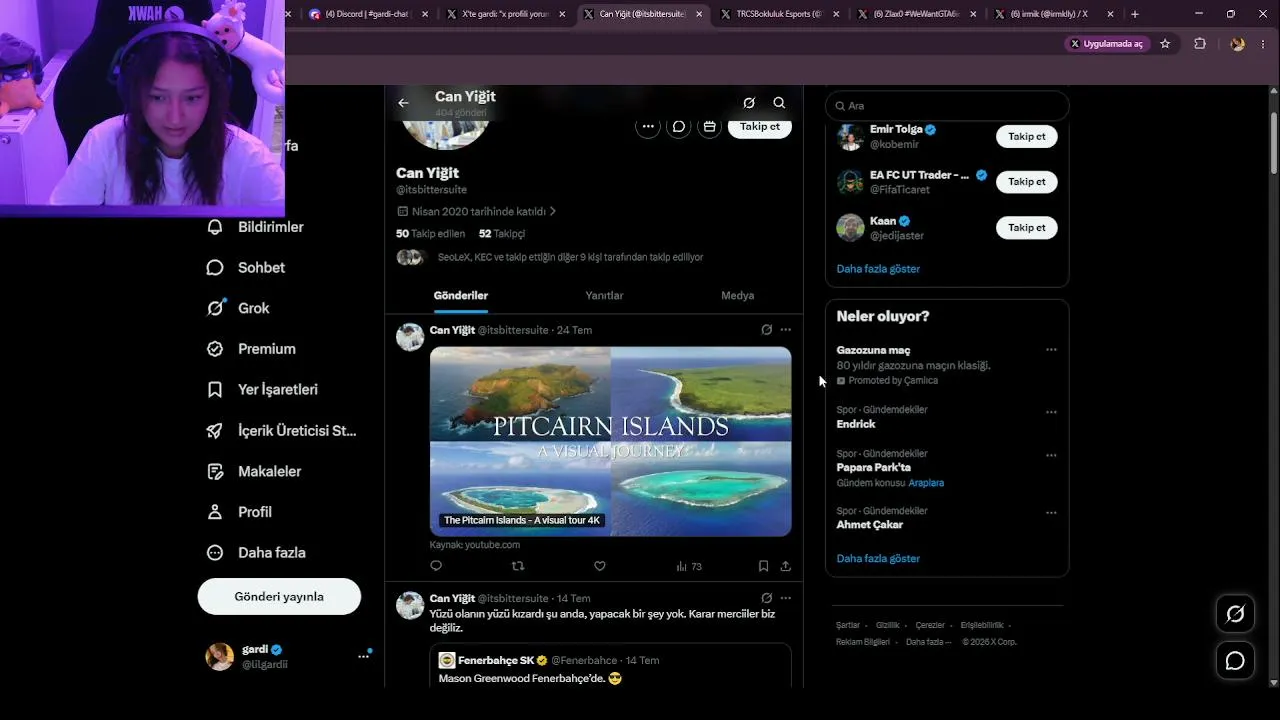Screen dimensions: 1280x720
Task: View analytics showing 73 on Pitcairn post
Action: (689, 566)
